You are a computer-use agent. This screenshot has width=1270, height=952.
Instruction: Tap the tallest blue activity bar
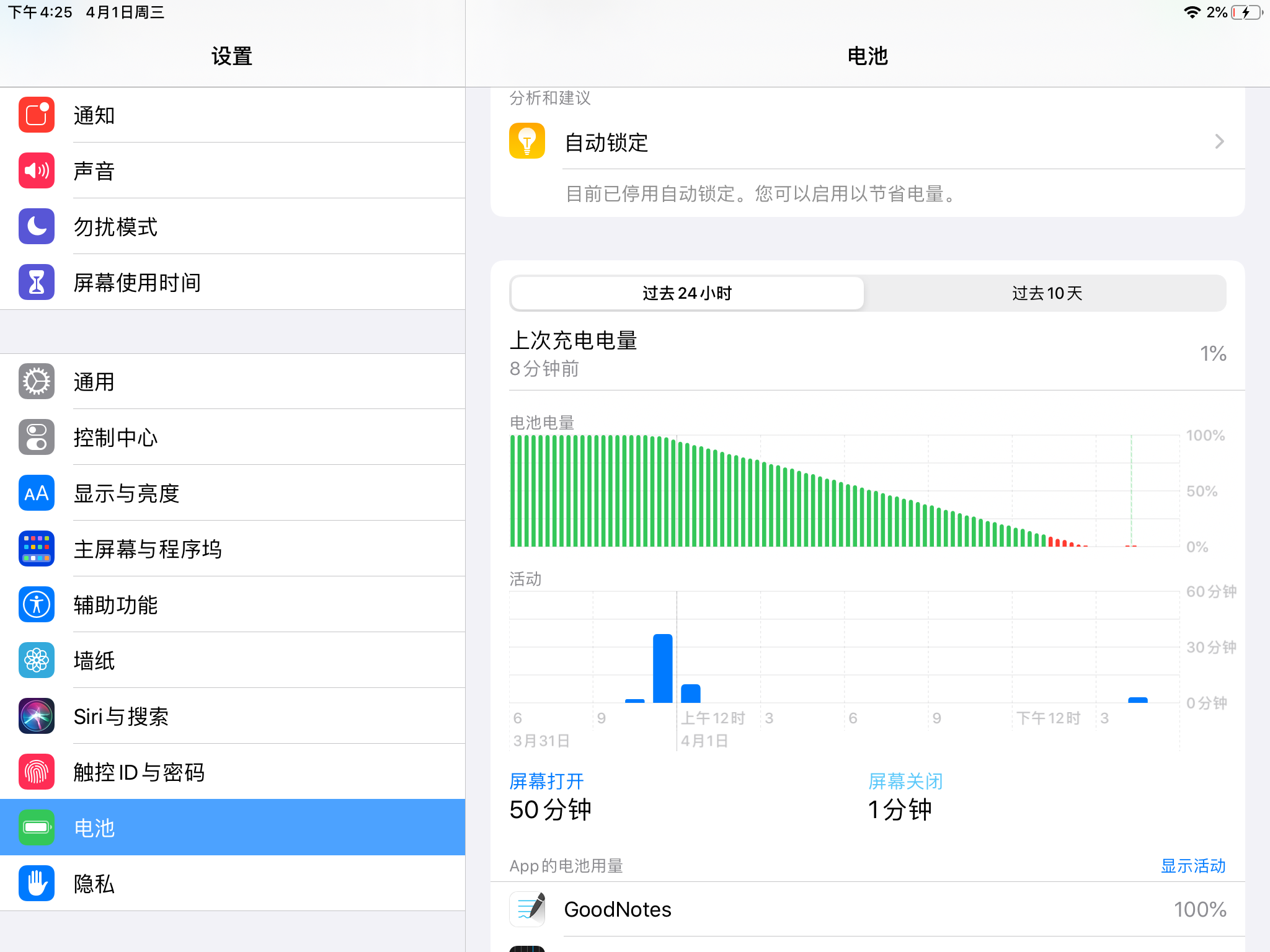[x=662, y=668]
